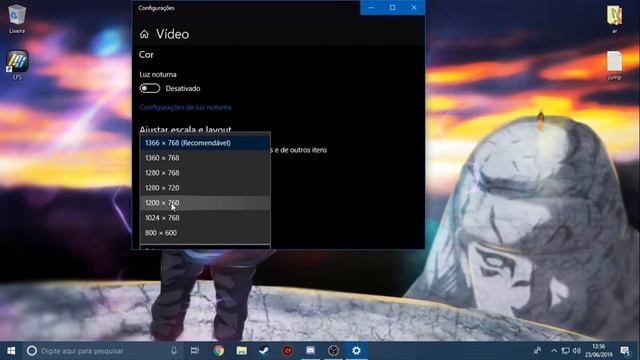Open the People icon in system tray
The image size is (640, 360).
coord(538,351)
